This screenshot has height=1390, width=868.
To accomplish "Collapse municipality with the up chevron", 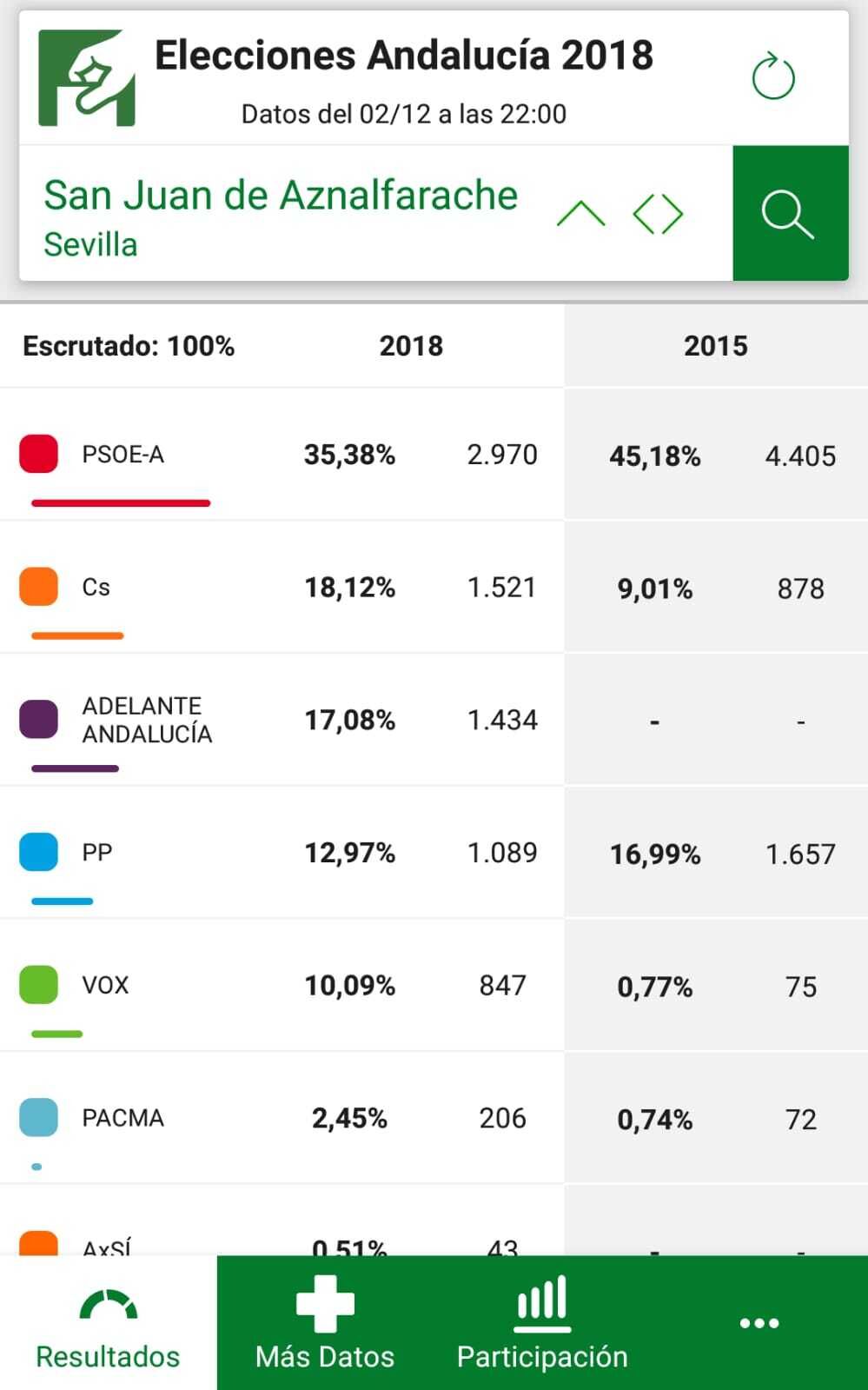I will (580, 214).
